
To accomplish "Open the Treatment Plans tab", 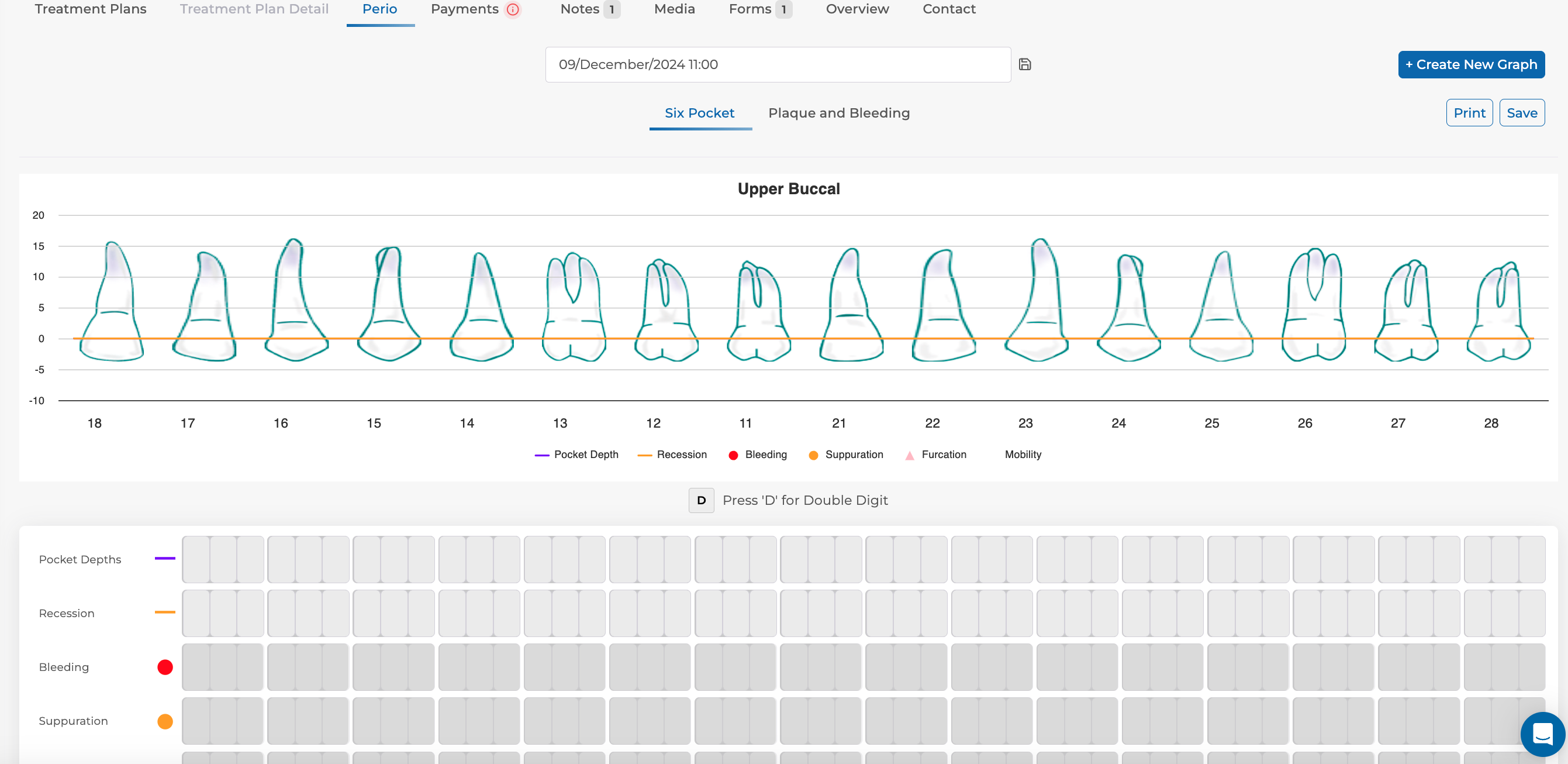I will [90, 9].
